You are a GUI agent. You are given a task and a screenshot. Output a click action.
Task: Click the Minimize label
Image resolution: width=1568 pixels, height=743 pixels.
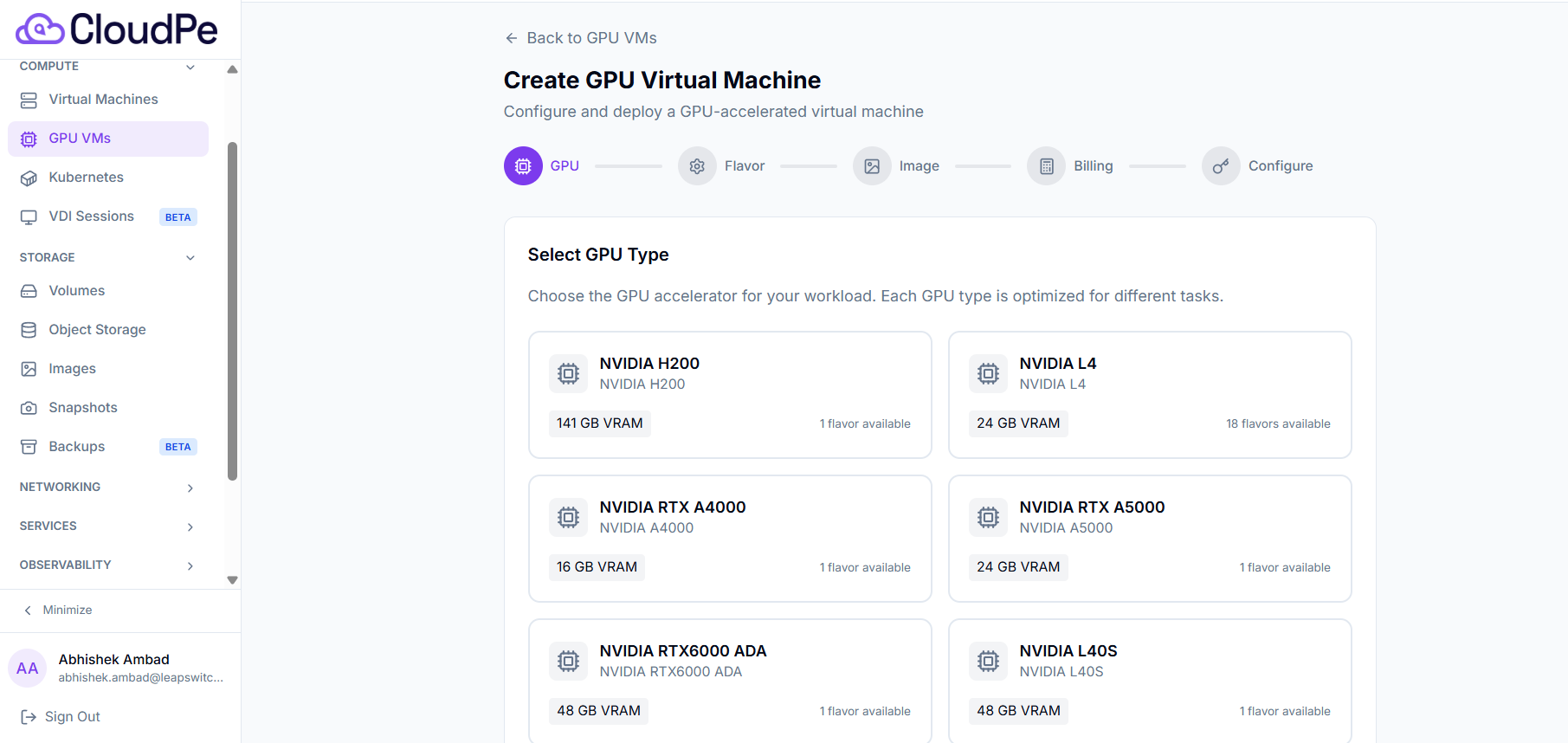[x=68, y=611]
